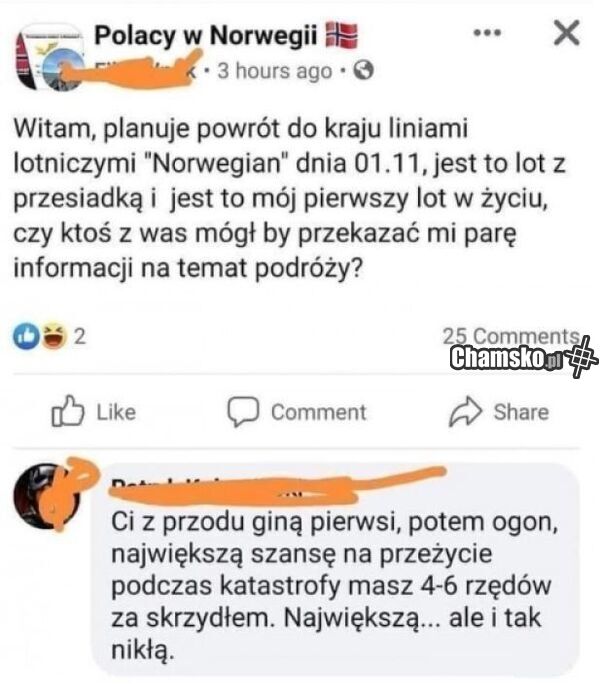Open the Polacy w Norwegii group avatar

50,57
